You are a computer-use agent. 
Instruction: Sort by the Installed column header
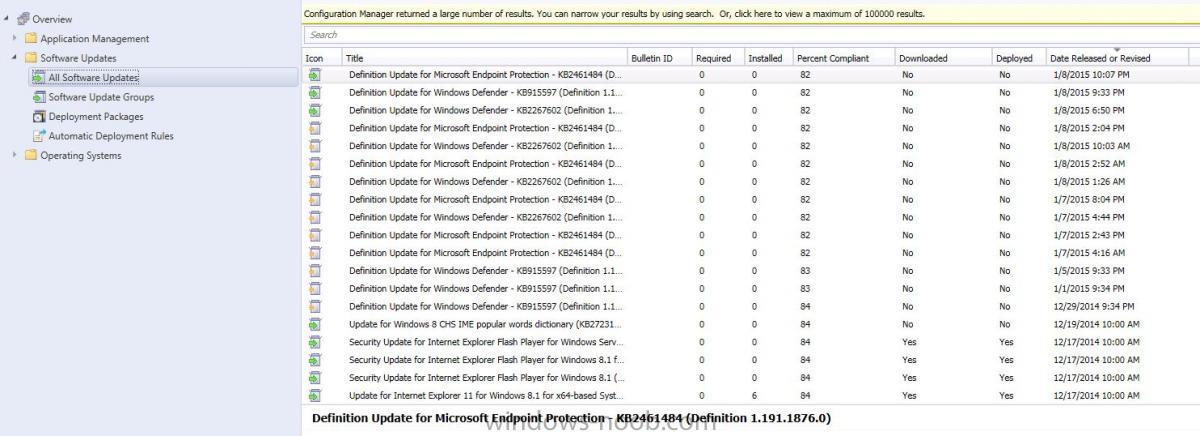769,58
